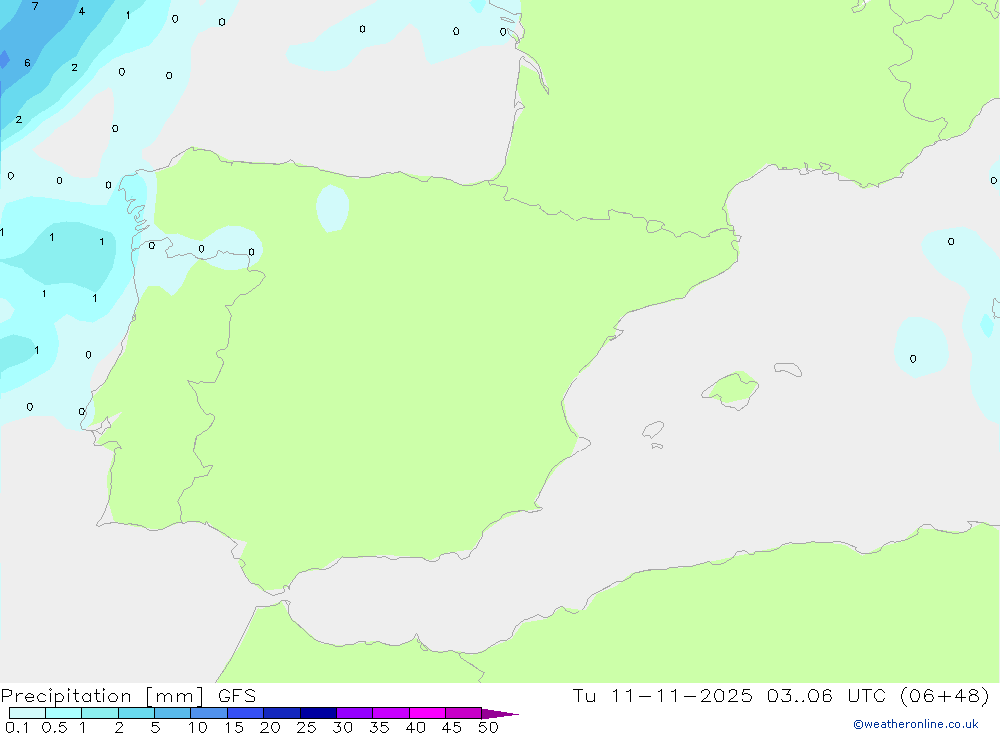1000x733 pixels.
Task: Pick the 15–20 mm legend swatch
Action: point(246,713)
